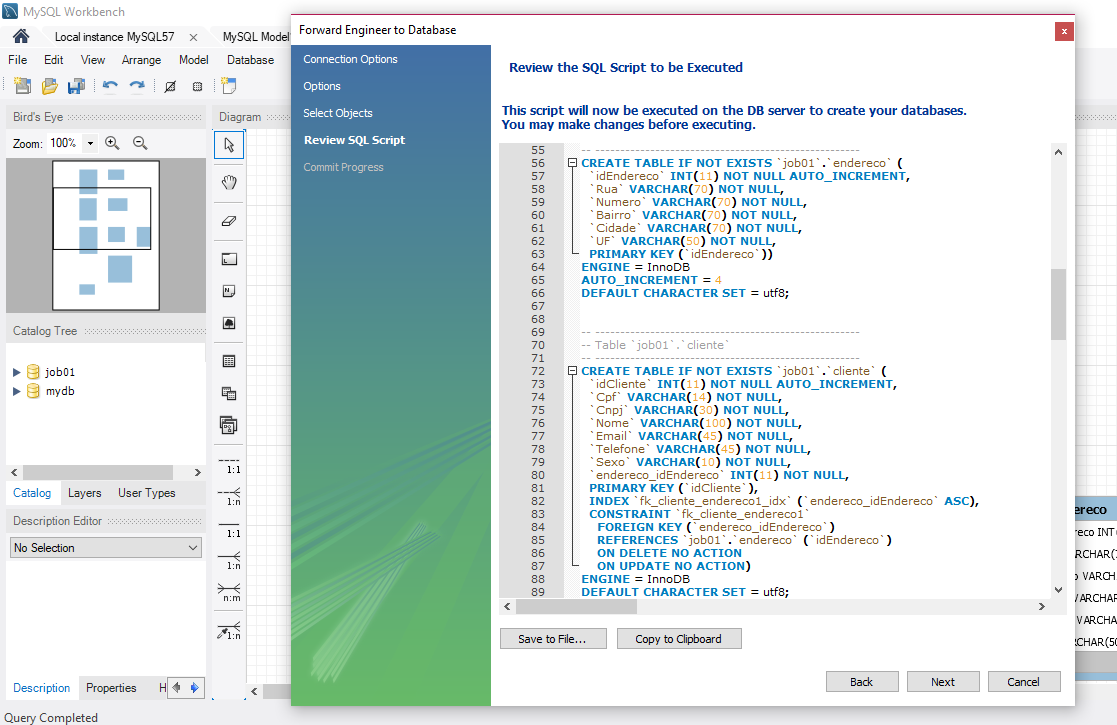Viewport: 1117px width, 725px height.
Task: Click the new diagram note toolbar icon
Action: click(x=229, y=86)
